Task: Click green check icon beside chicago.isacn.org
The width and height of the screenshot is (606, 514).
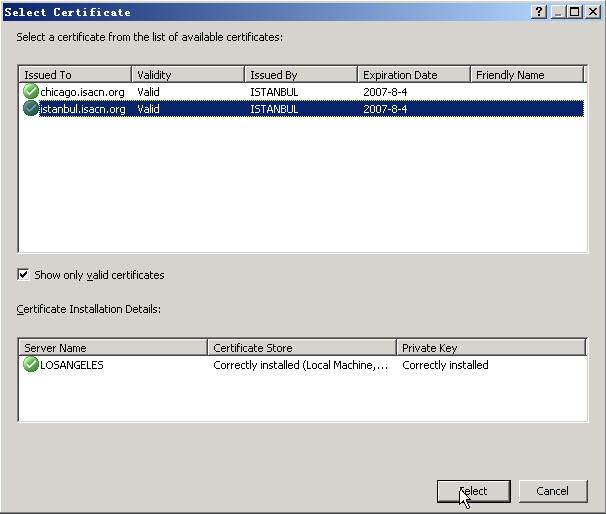Action: tap(30, 92)
